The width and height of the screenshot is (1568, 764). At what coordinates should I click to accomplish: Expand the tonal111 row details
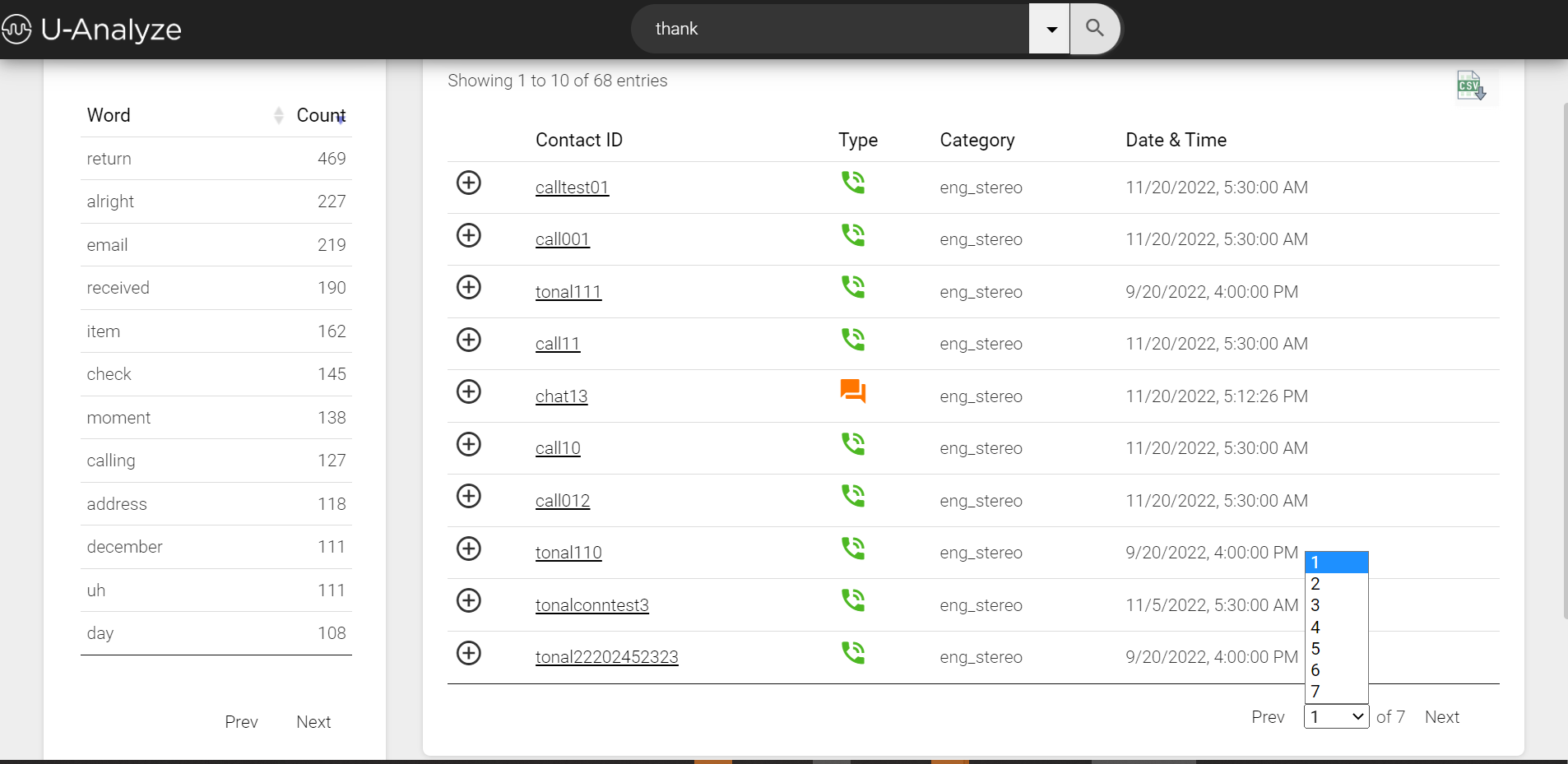469,287
